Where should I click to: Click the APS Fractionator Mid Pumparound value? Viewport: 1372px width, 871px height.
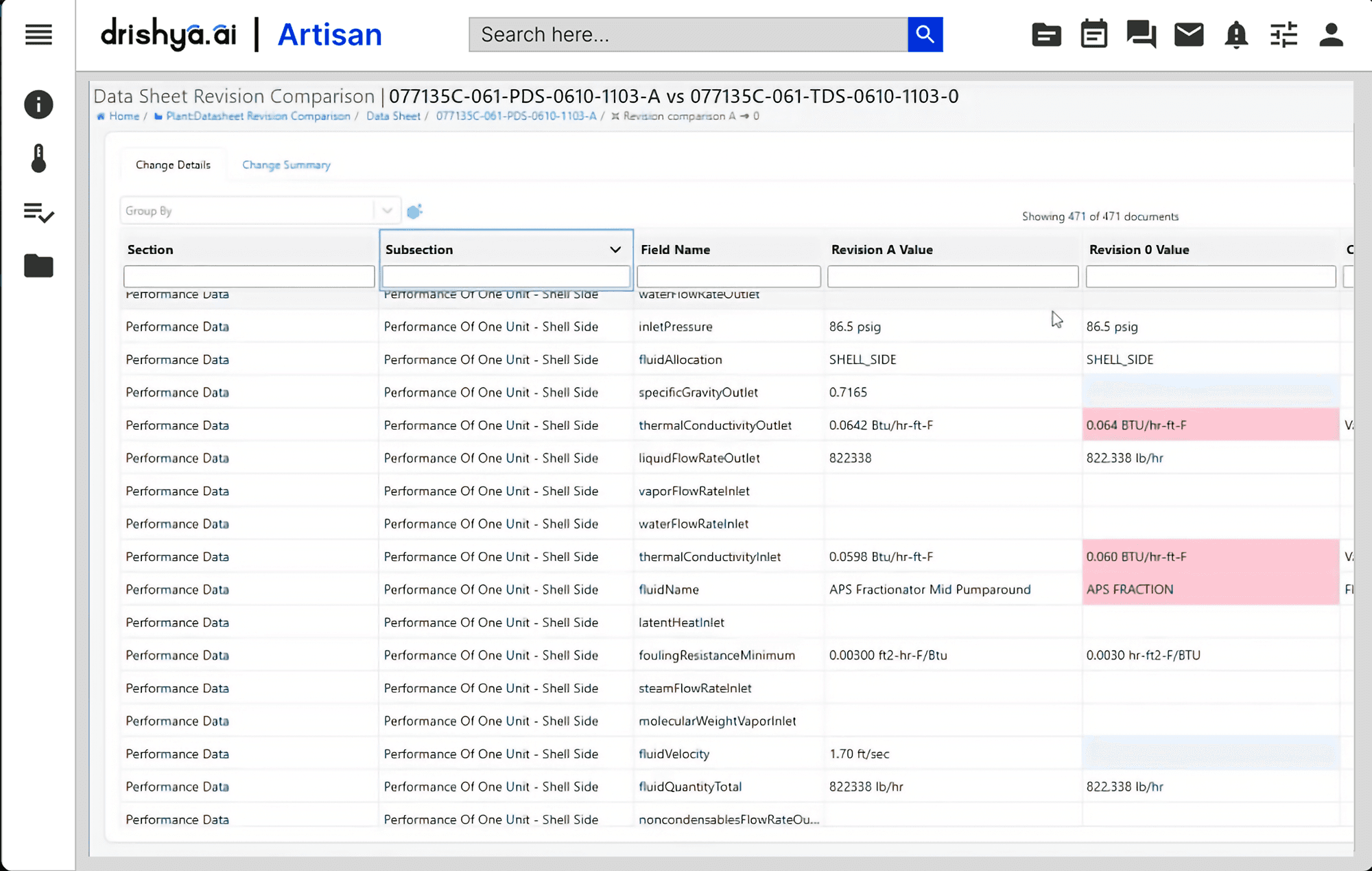930,590
